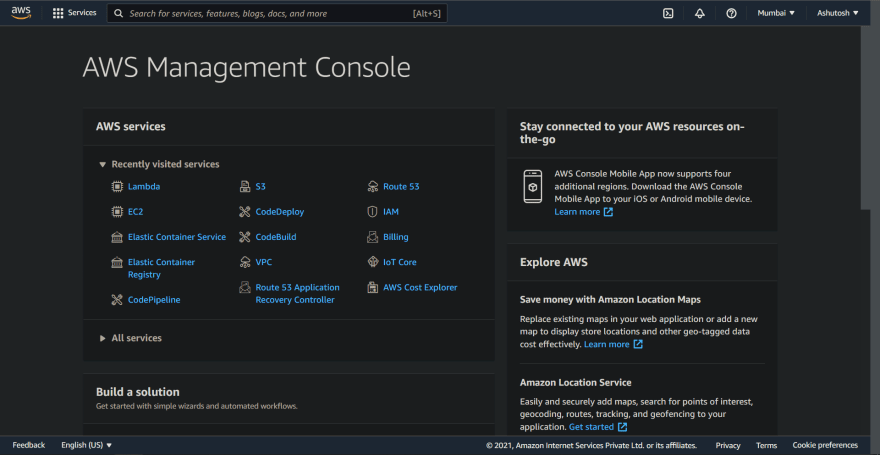Open IAM link
Viewport: 880px width, 455px height.
[x=391, y=212]
